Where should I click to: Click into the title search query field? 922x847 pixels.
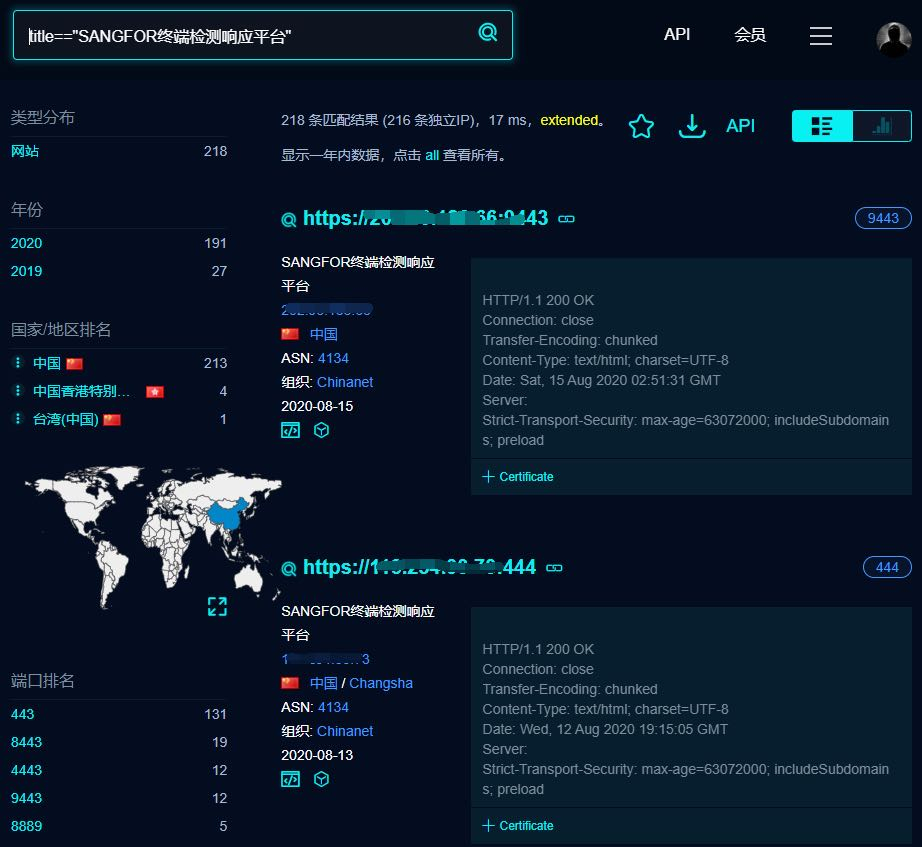point(250,36)
